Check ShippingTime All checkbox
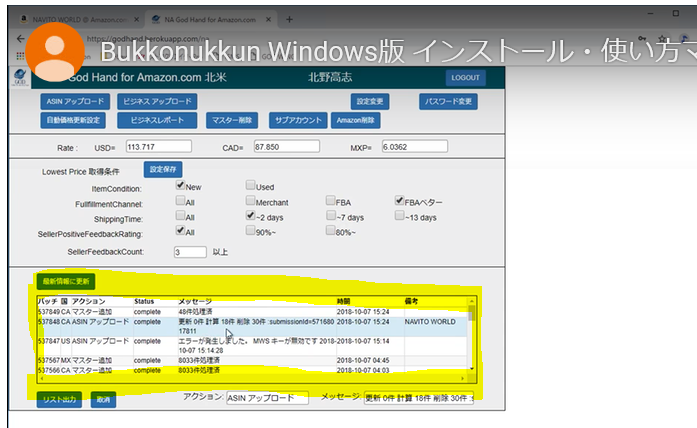 (180, 216)
